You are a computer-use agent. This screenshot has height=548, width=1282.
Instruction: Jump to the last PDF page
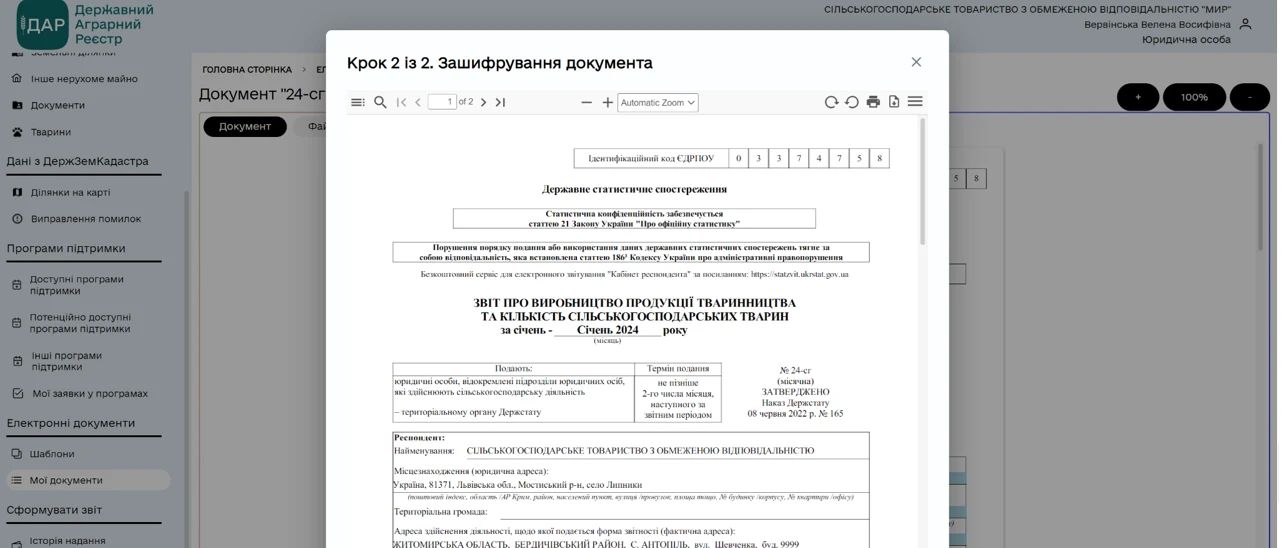[x=502, y=103]
